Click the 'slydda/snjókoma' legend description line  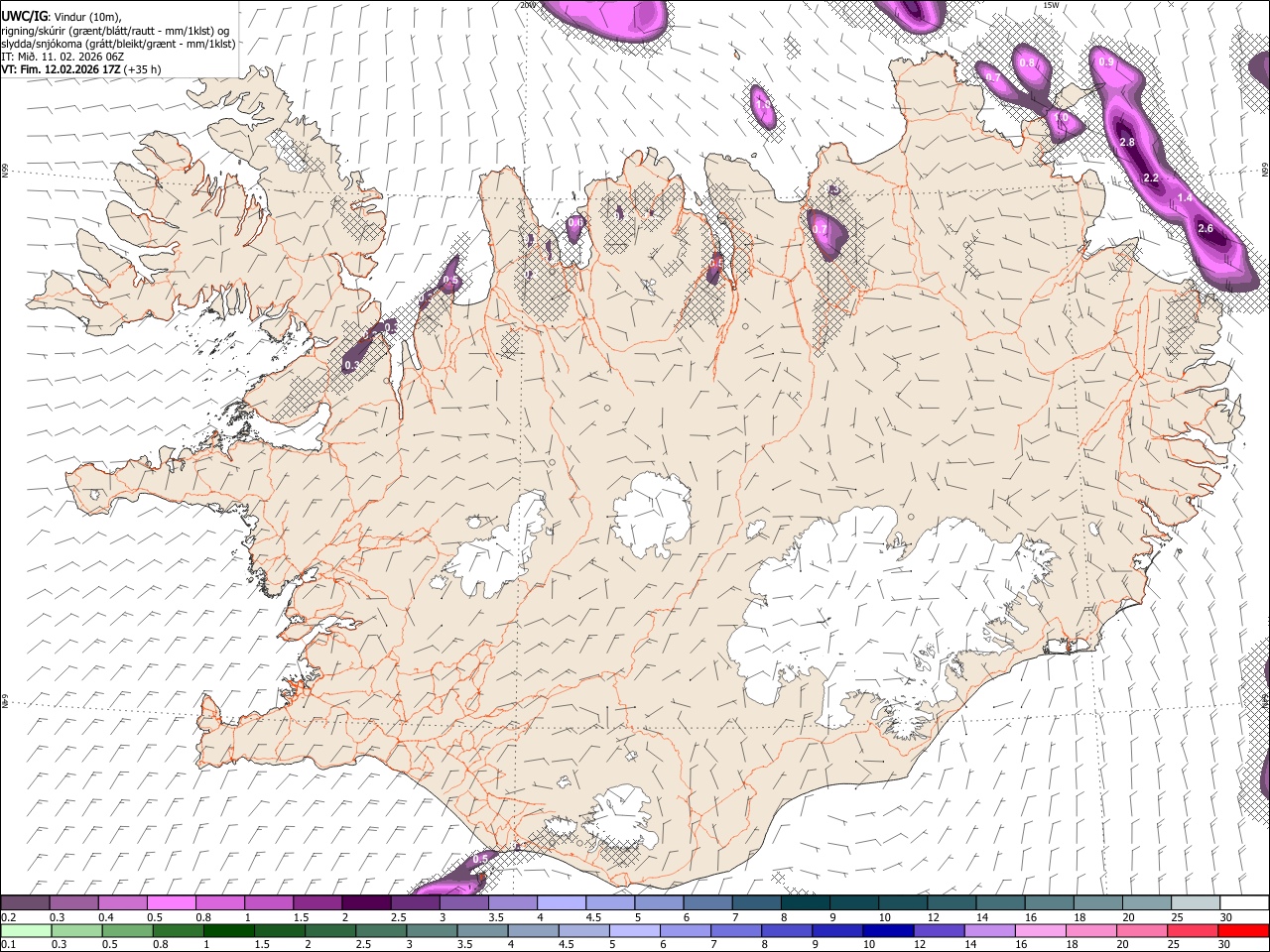[x=118, y=44]
